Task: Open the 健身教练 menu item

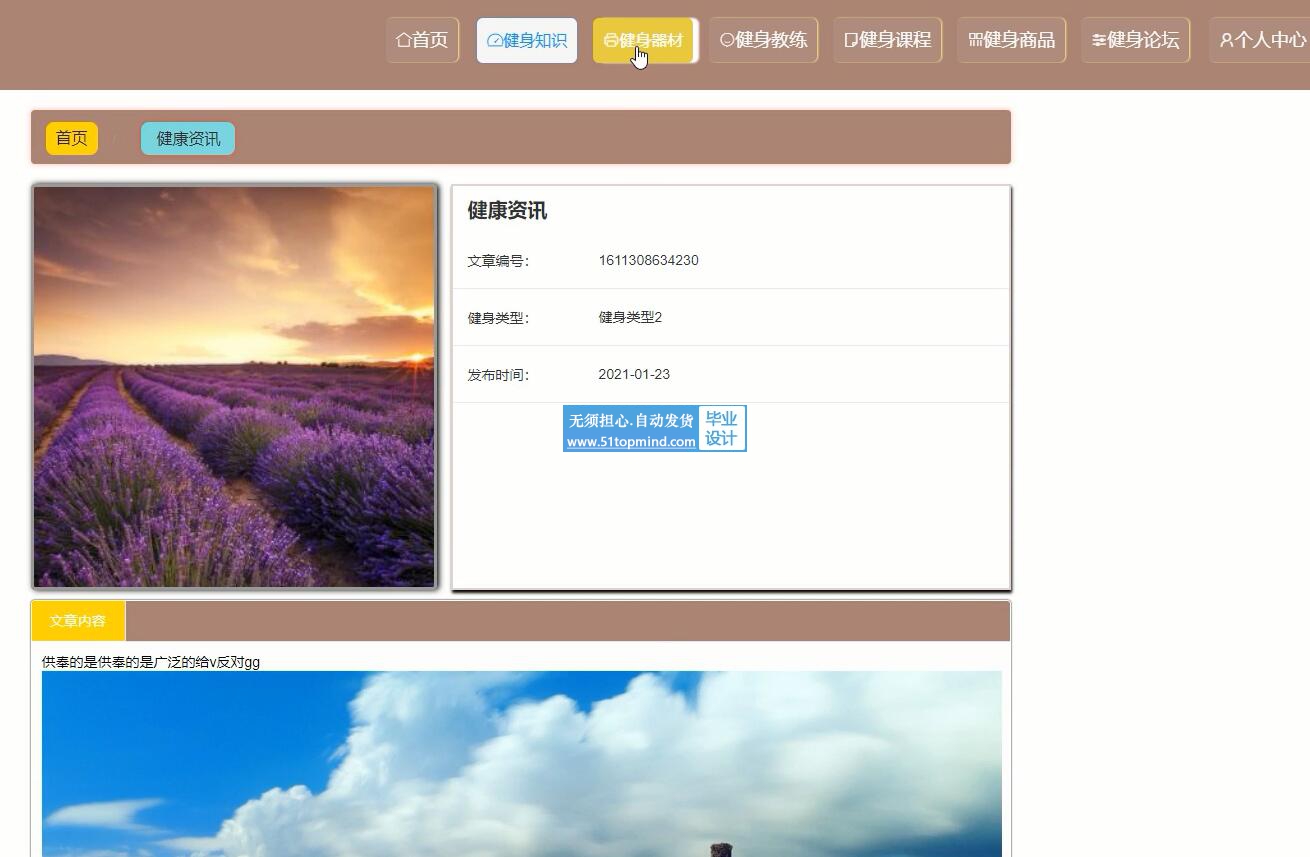Action: 764,40
